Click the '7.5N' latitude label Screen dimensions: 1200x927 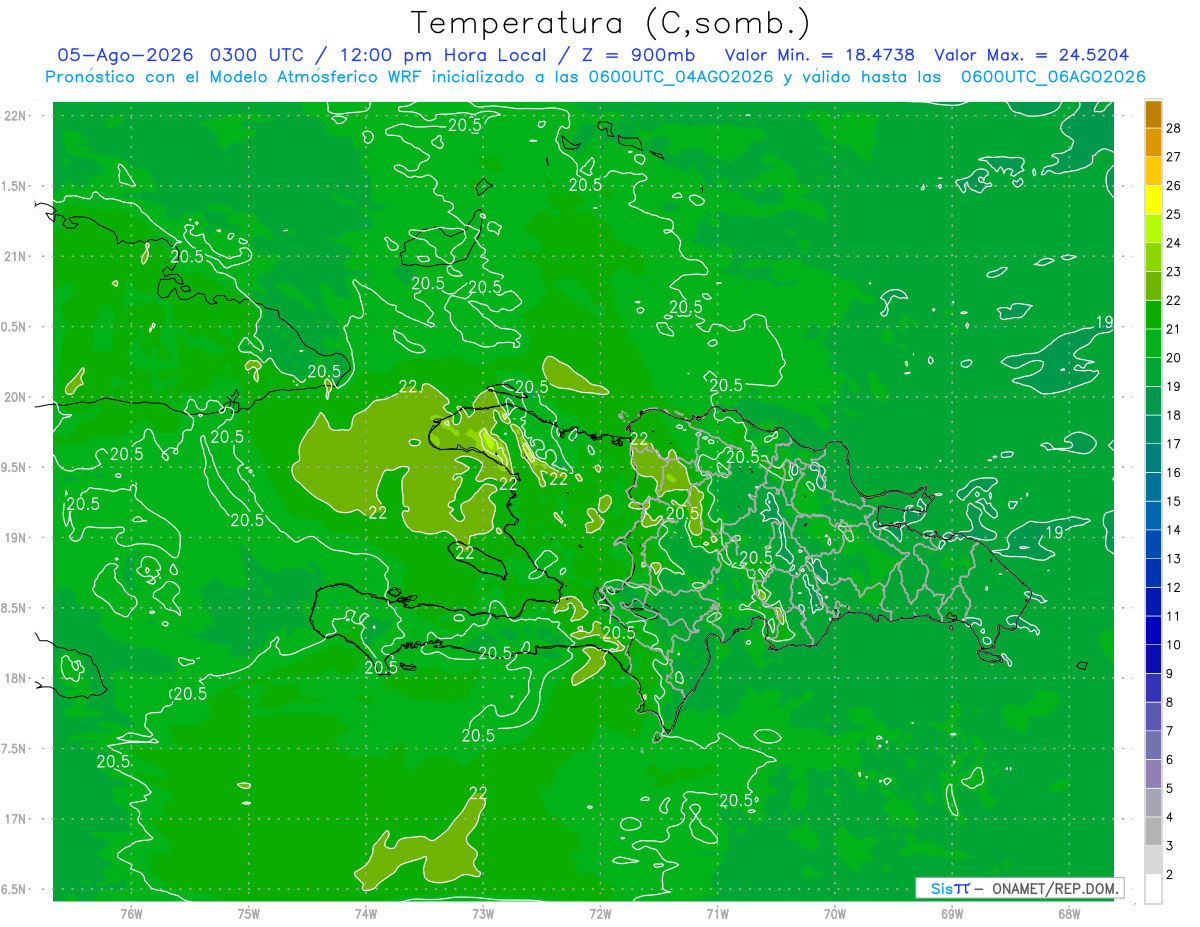point(13,749)
